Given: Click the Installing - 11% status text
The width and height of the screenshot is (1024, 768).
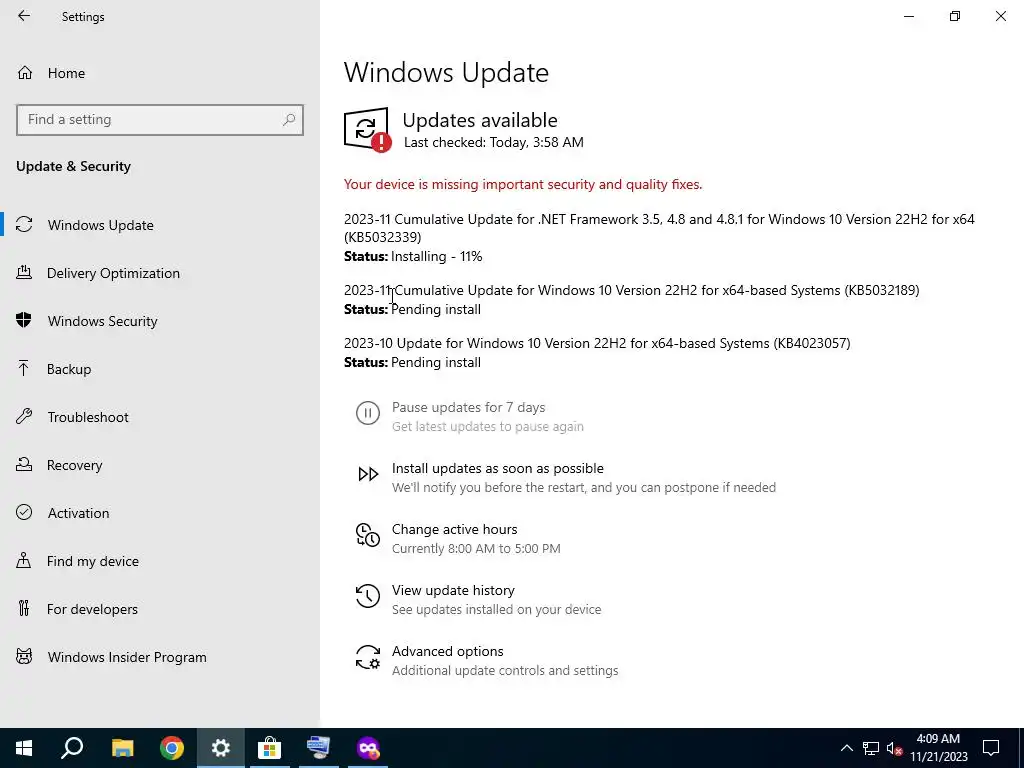Looking at the screenshot, I should click(x=436, y=256).
